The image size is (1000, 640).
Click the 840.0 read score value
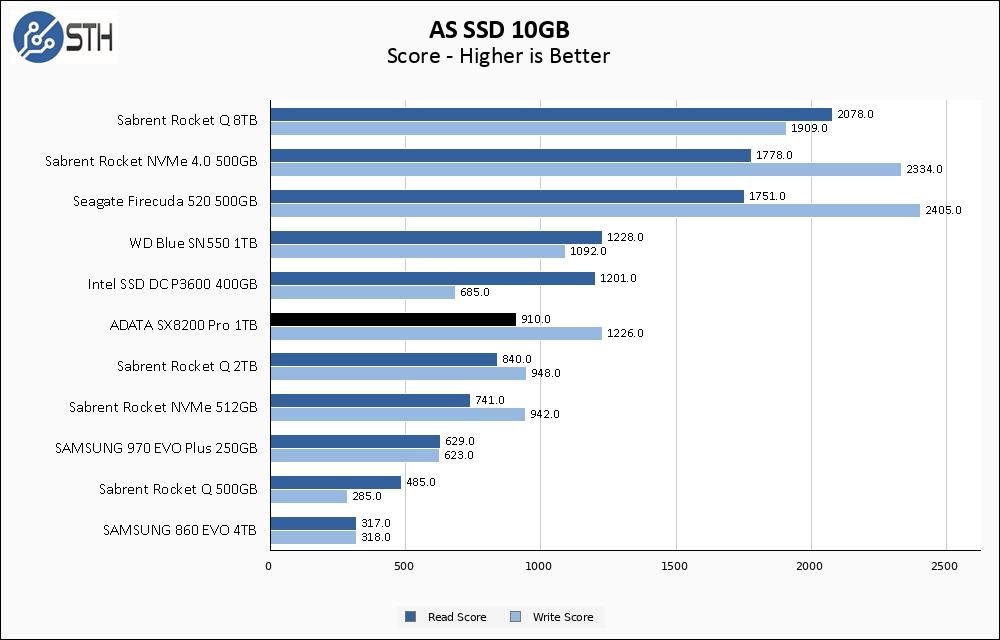pos(517,360)
